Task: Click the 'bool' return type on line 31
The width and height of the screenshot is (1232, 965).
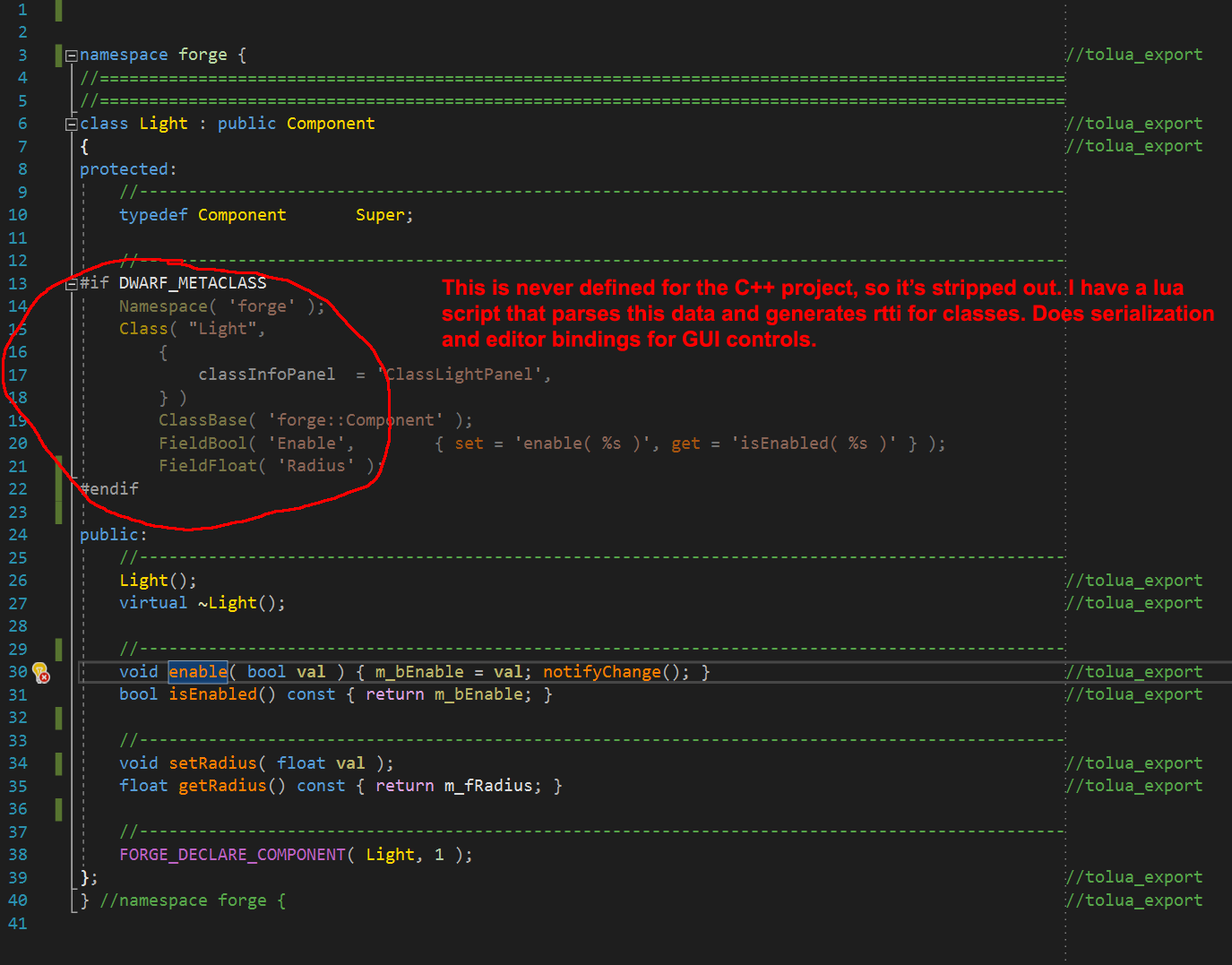Action: click(139, 694)
